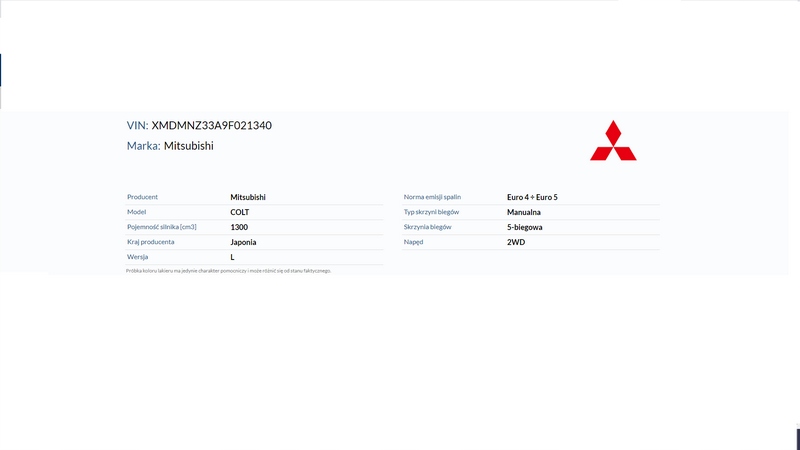Select gearbox type value Manualna
The image size is (800, 450).
[x=523, y=212]
